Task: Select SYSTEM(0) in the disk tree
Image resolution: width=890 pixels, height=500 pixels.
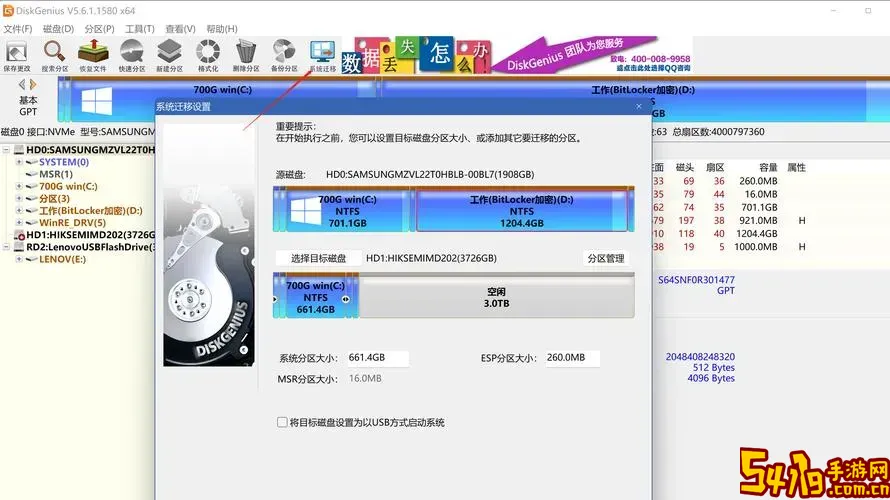Action: (x=64, y=162)
